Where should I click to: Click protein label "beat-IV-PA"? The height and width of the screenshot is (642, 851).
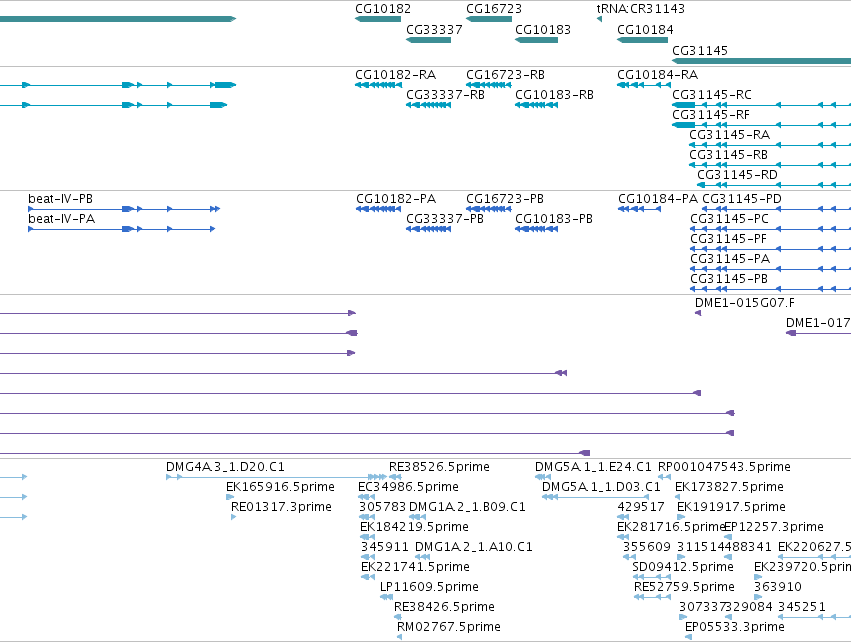pos(61,219)
